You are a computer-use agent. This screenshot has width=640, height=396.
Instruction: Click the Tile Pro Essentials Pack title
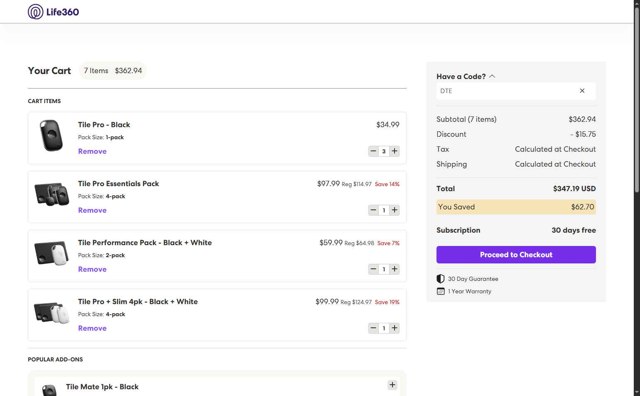pos(118,184)
